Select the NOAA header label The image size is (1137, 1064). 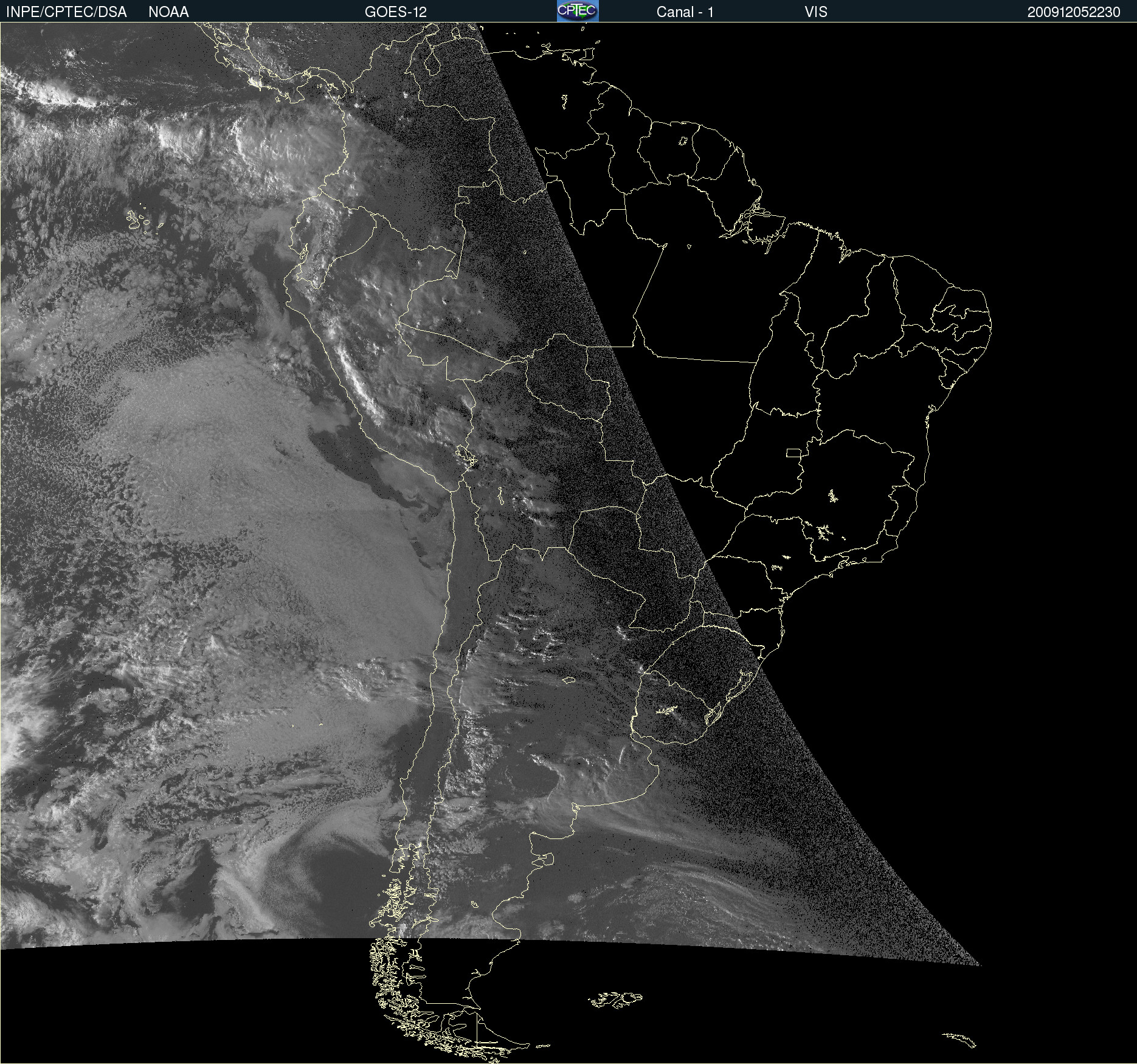tap(168, 12)
